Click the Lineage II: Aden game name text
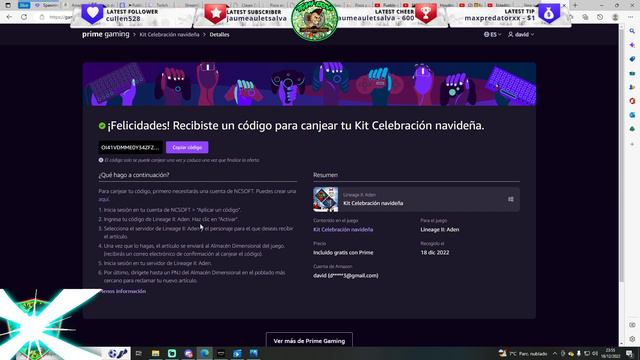 point(440,229)
